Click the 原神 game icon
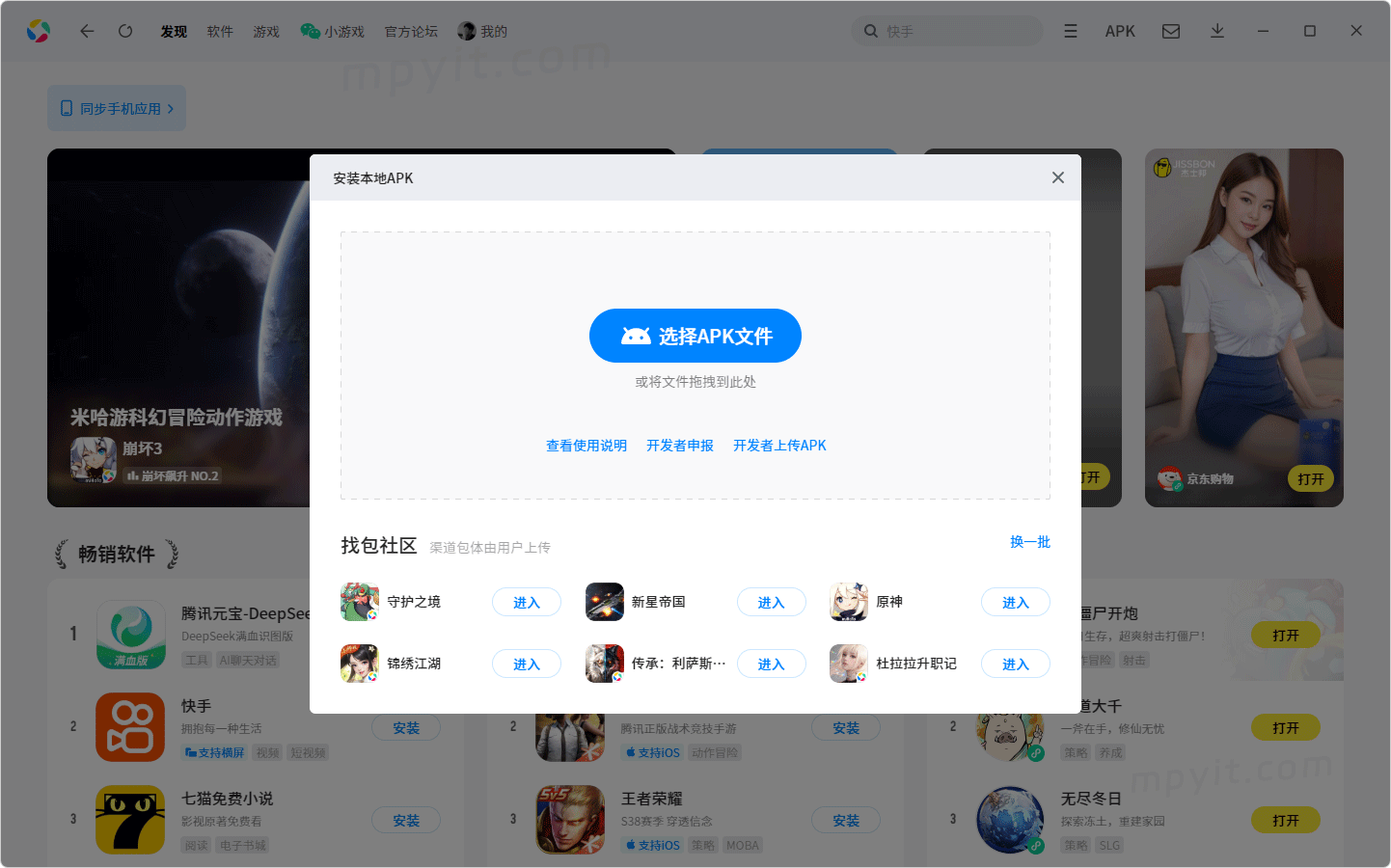Viewport: 1391px width, 868px height. [x=849, y=602]
